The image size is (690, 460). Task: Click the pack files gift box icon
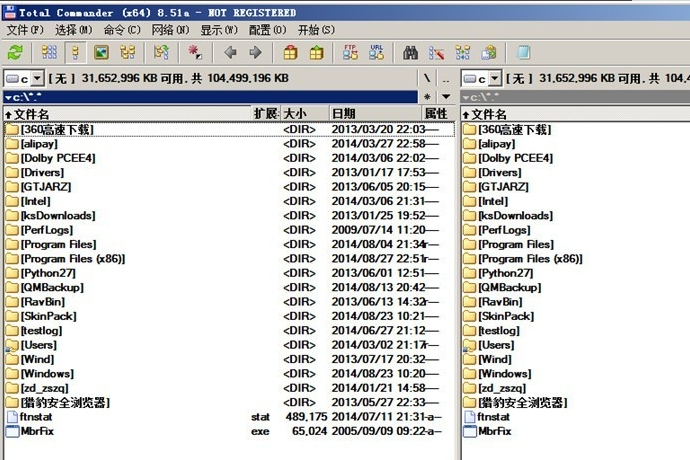290,53
